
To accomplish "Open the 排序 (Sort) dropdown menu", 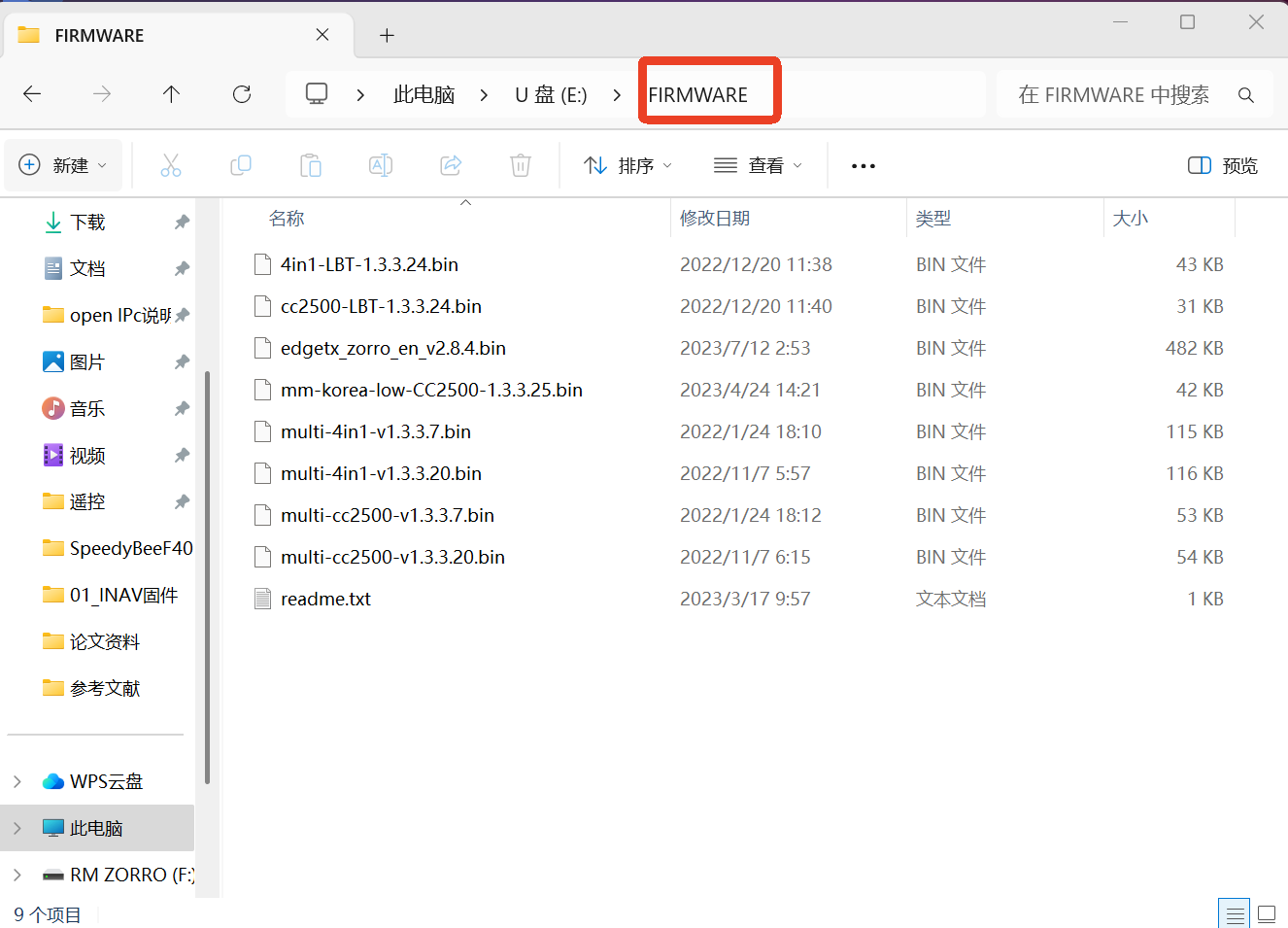I will click(x=627, y=165).
